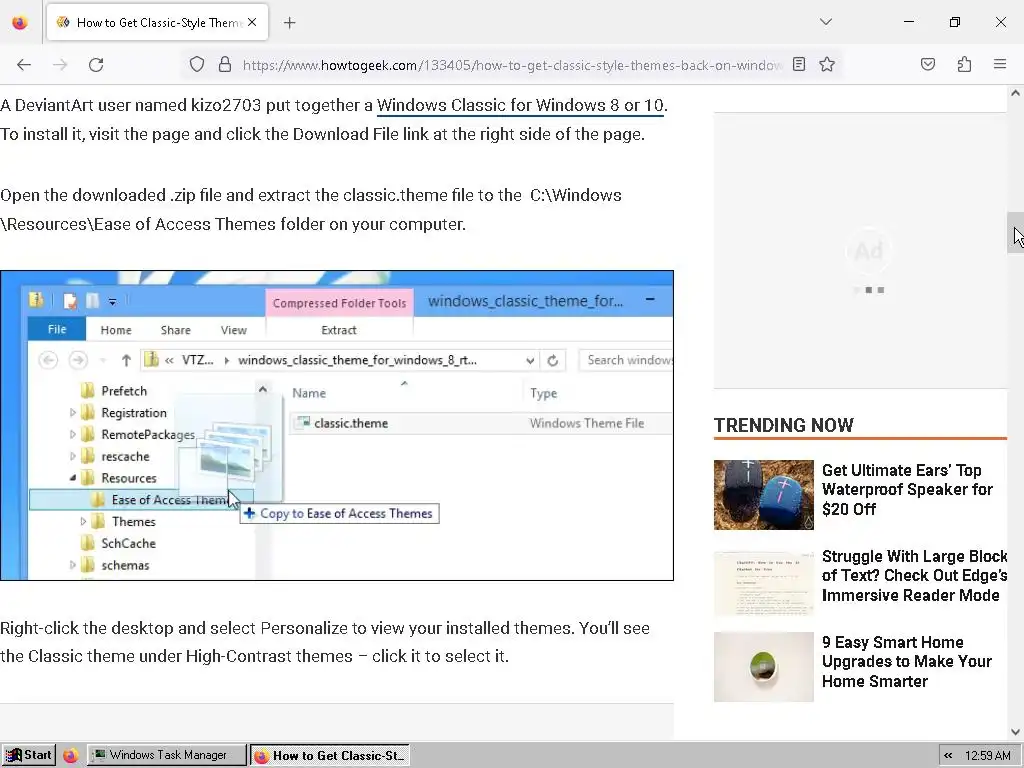Click the smart home device thumbnail
This screenshot has width=1024, height=768.
point(763,667)
